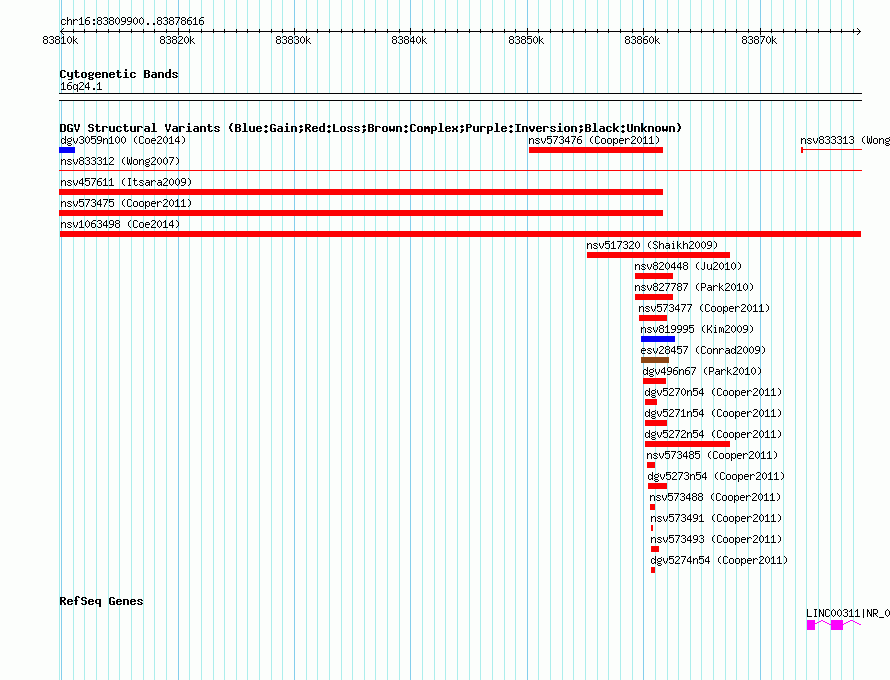Click the small red nsv573493 bar
The image size is (890, 680).
tap(655, 549)
